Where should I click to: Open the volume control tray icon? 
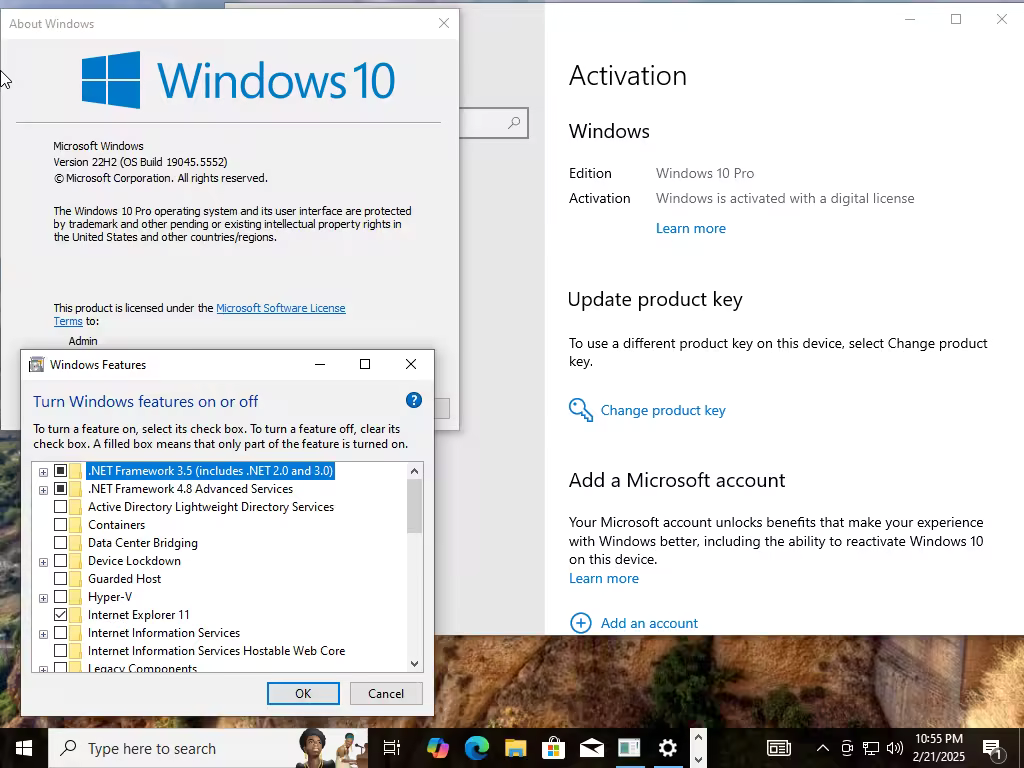coord(895,748)
